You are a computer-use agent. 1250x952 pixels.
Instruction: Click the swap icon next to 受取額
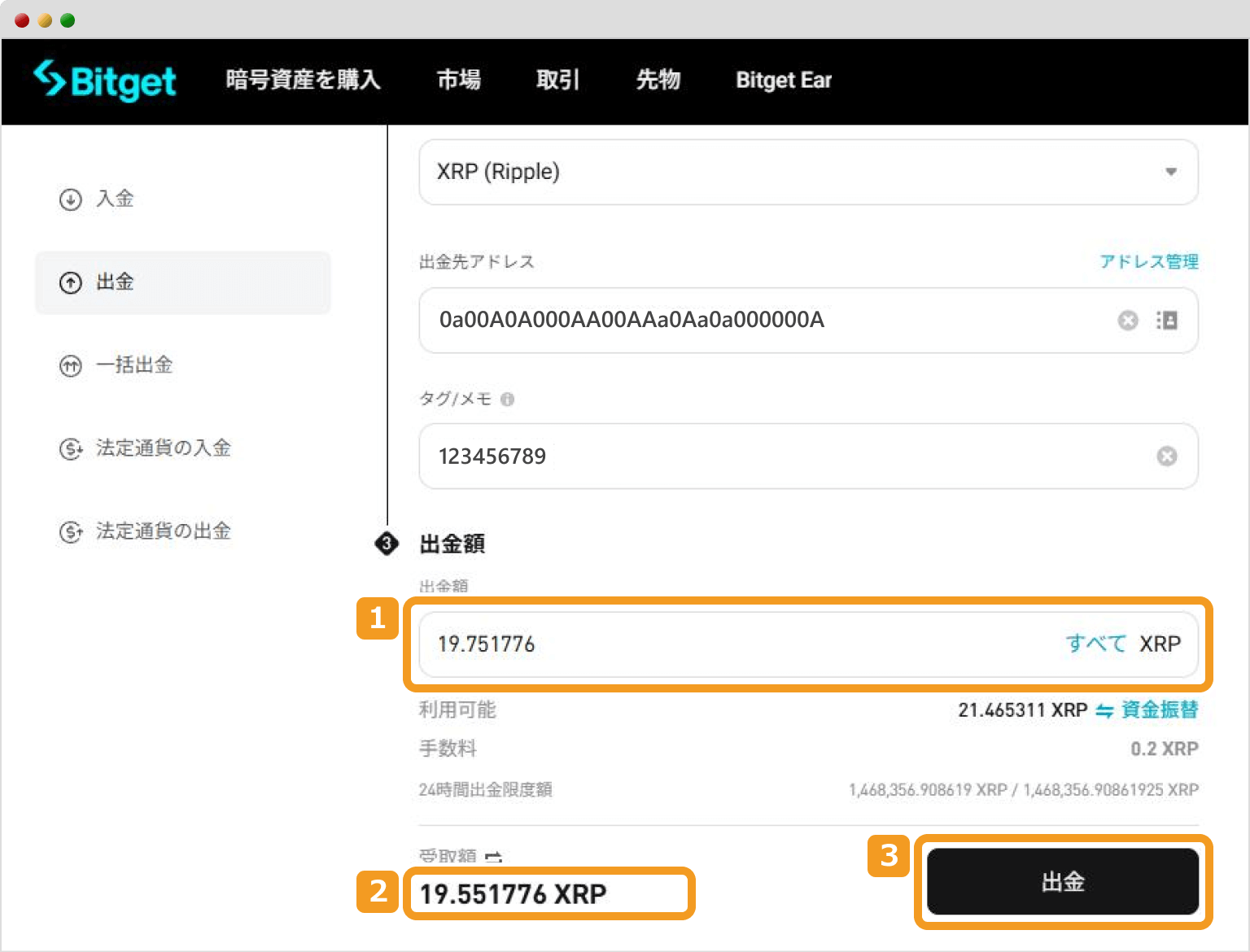tap(493, 857)
